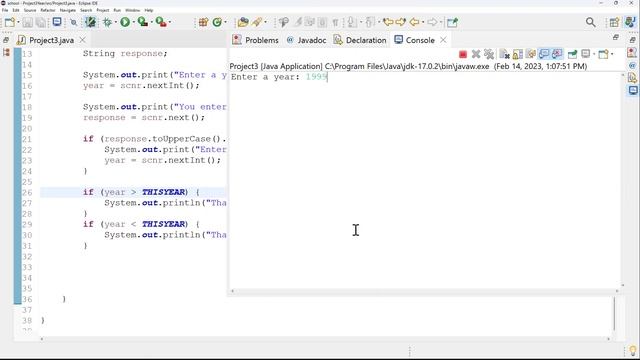Click the Open Type icon
The width and height of the screenshot is (640, 360).
point(243,22)
